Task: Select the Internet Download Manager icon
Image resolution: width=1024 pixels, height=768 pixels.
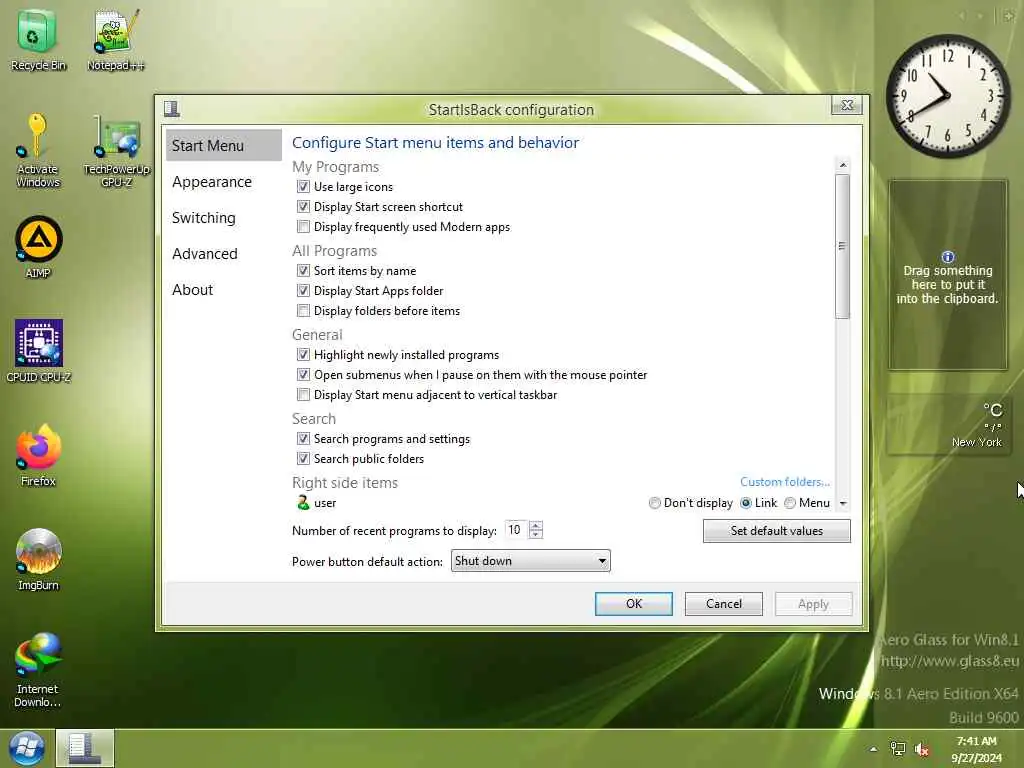Action: (x=38, y=669)
